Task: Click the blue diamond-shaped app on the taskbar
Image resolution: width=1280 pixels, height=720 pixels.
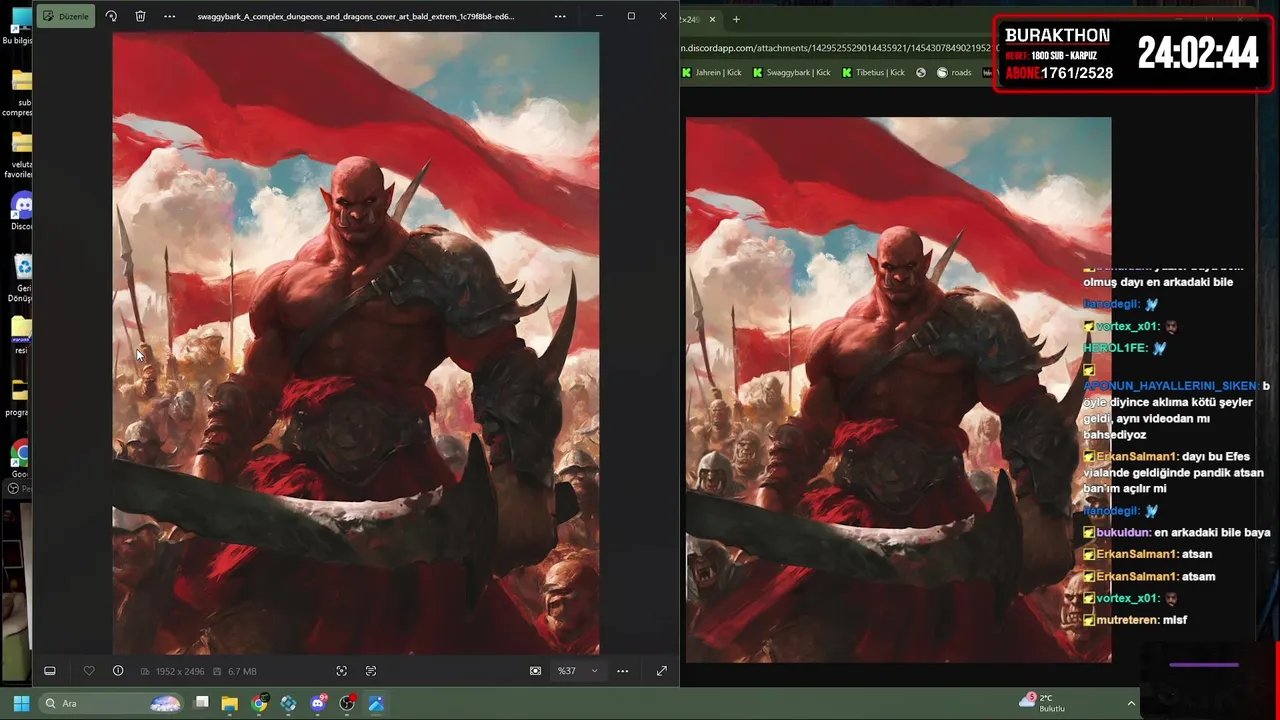Action: click(288, 703)
